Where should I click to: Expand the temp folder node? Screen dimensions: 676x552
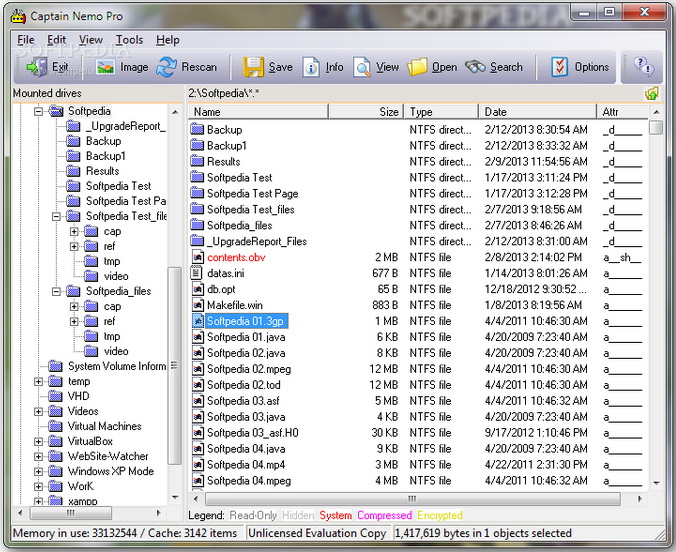point(38,382)
